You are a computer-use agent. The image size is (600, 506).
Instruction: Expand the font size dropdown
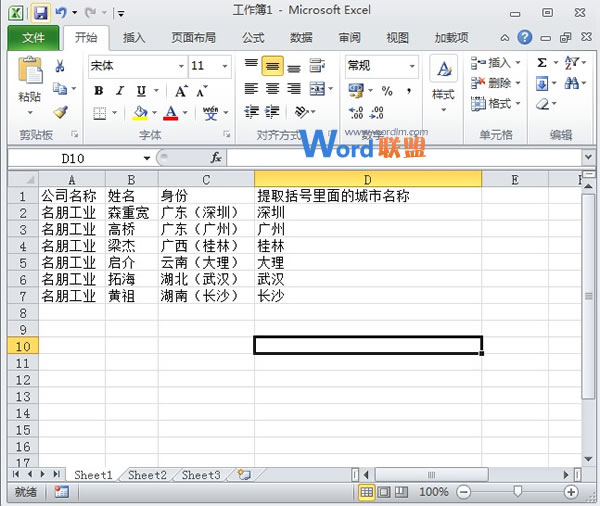[x=226, y=66]
